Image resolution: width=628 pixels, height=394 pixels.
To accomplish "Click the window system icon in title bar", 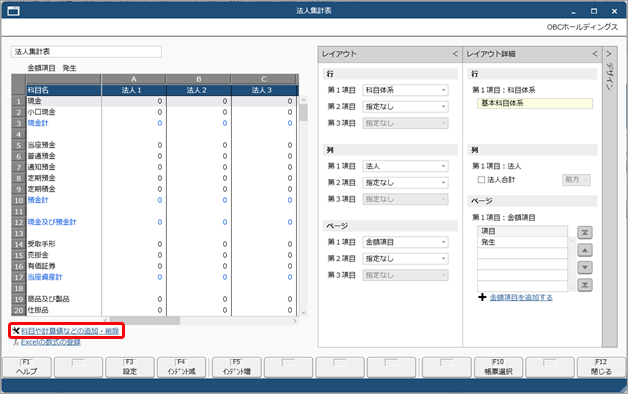I will coord(13,10).
